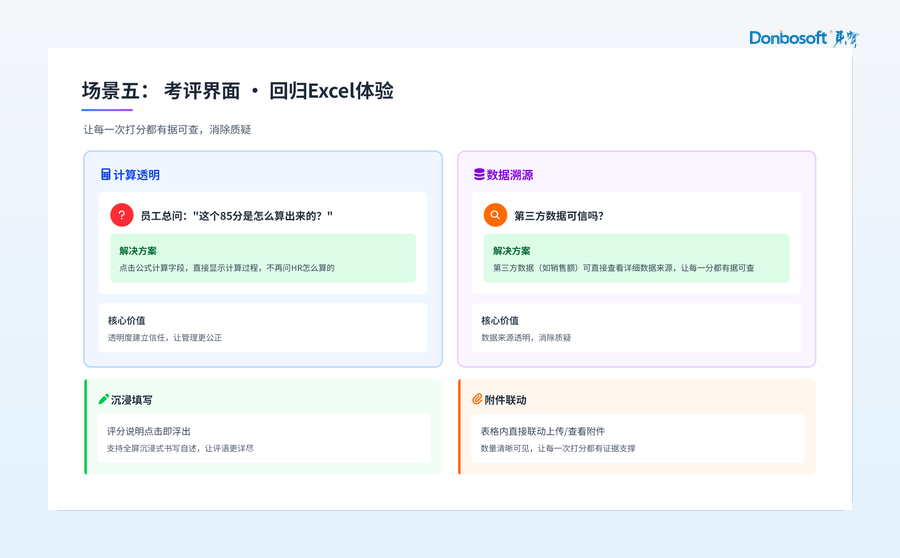Viewport: 900px width, 558px height.
Task: Click the 沉浸填写 heading
Action: (x=131, y=400)
